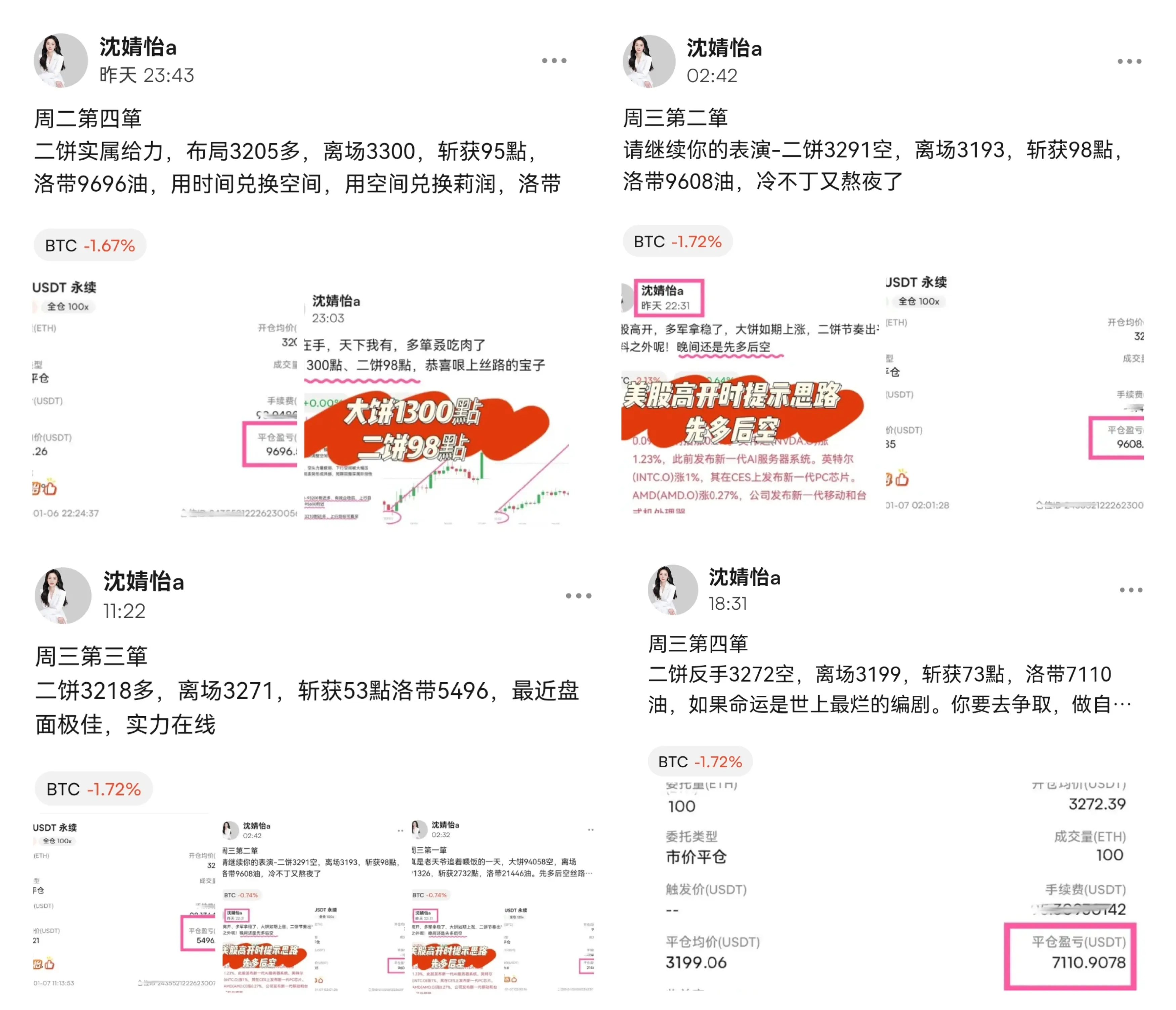
Task: Open the three-dot menu on the 11:22 post
Action: [578, 596]
